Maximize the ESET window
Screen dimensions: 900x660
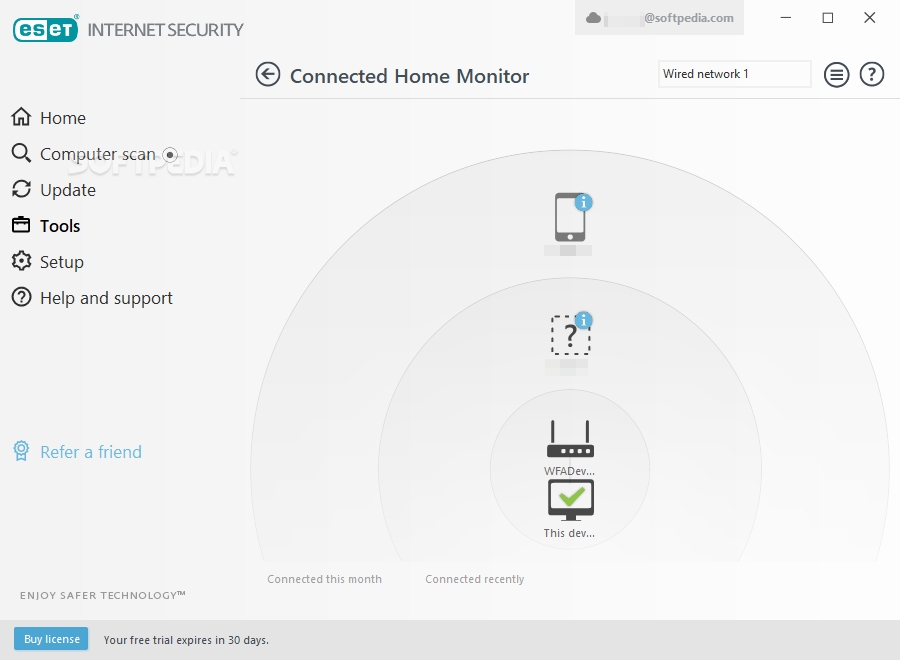click(828, 18)
